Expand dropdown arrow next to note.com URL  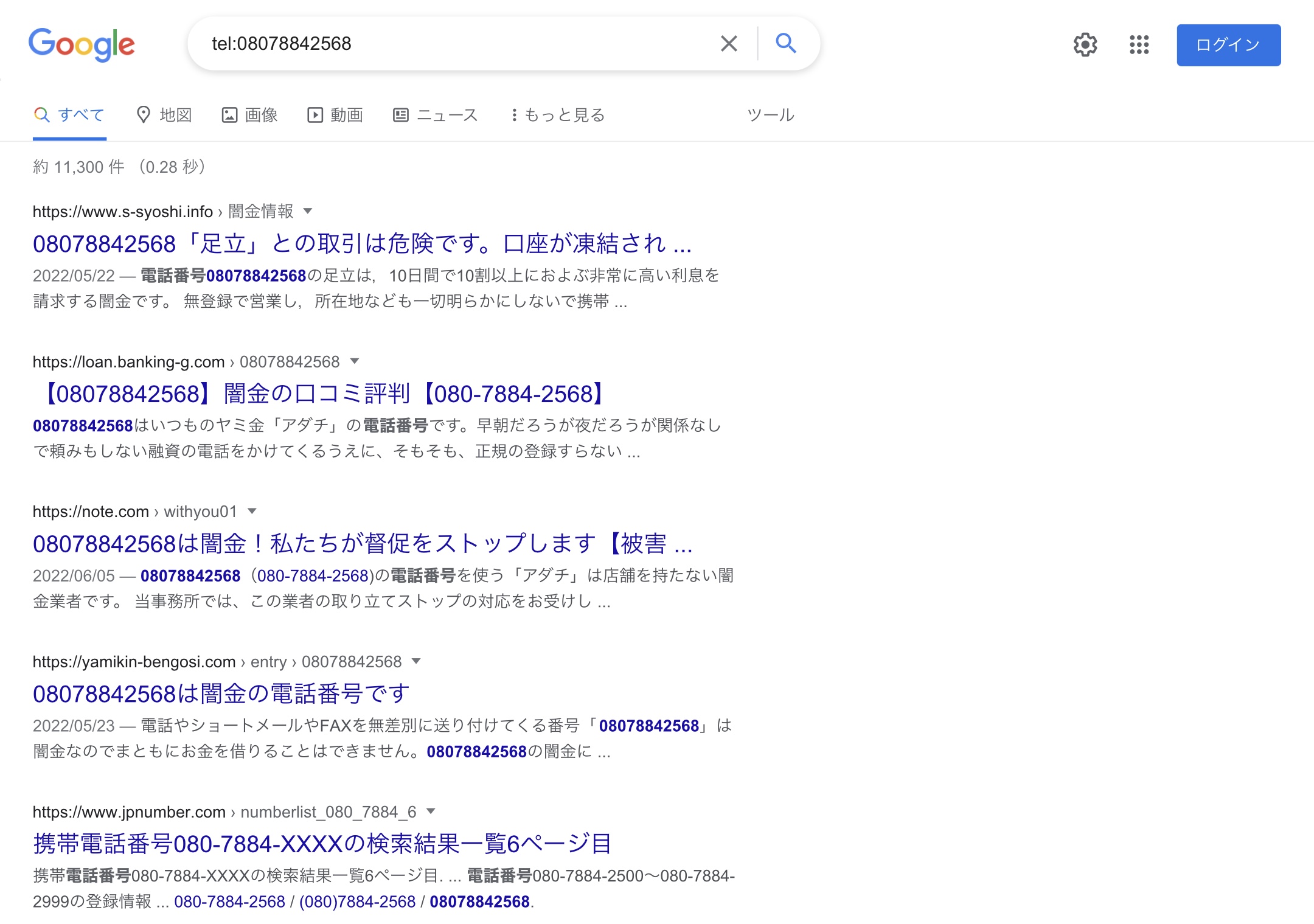252,511
